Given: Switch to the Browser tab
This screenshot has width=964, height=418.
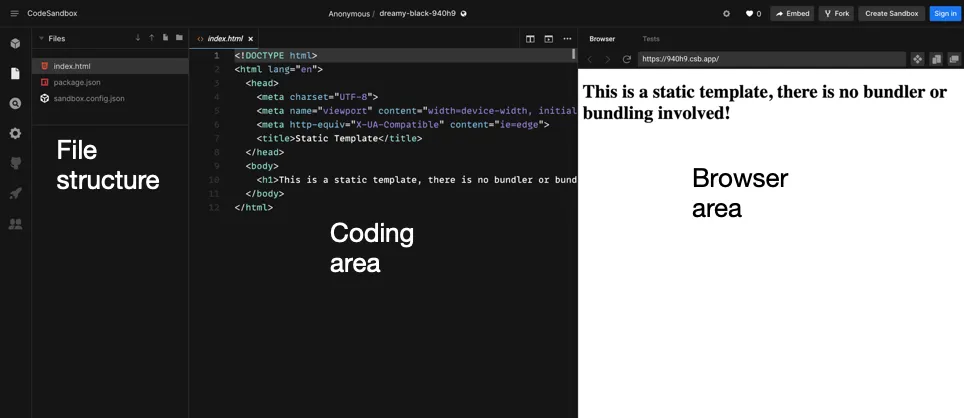Looking at the screenshot, I should click(602, 39).
